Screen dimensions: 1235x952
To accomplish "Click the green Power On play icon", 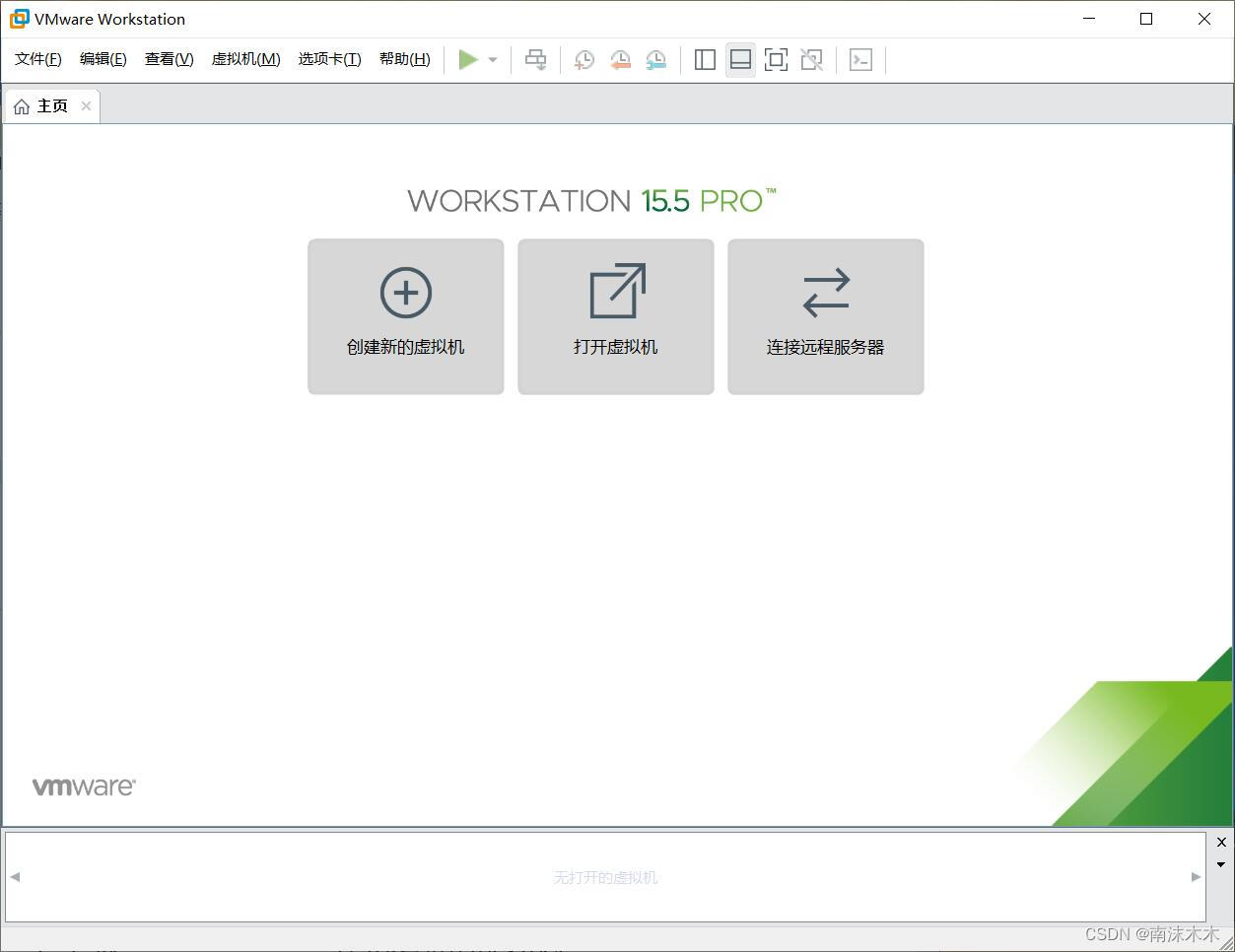I will [x=468, y=60].
